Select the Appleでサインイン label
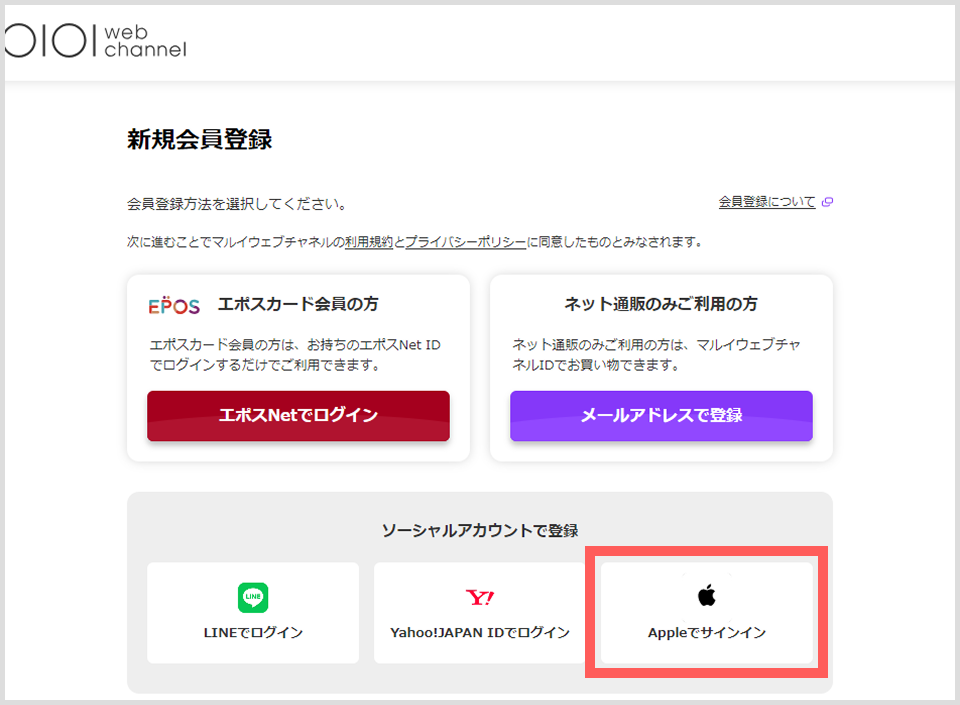Image resolution: width=960 pixels, height=705 pixels. click(707, 633)
